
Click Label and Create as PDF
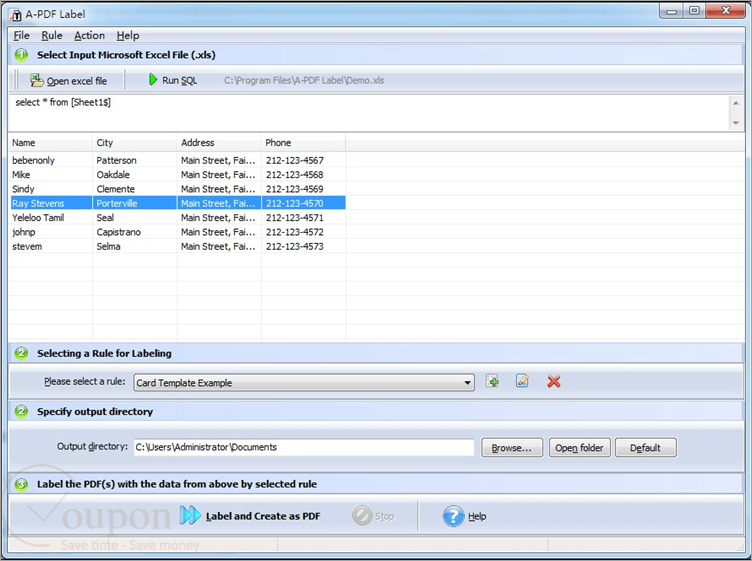coord(250,516)
